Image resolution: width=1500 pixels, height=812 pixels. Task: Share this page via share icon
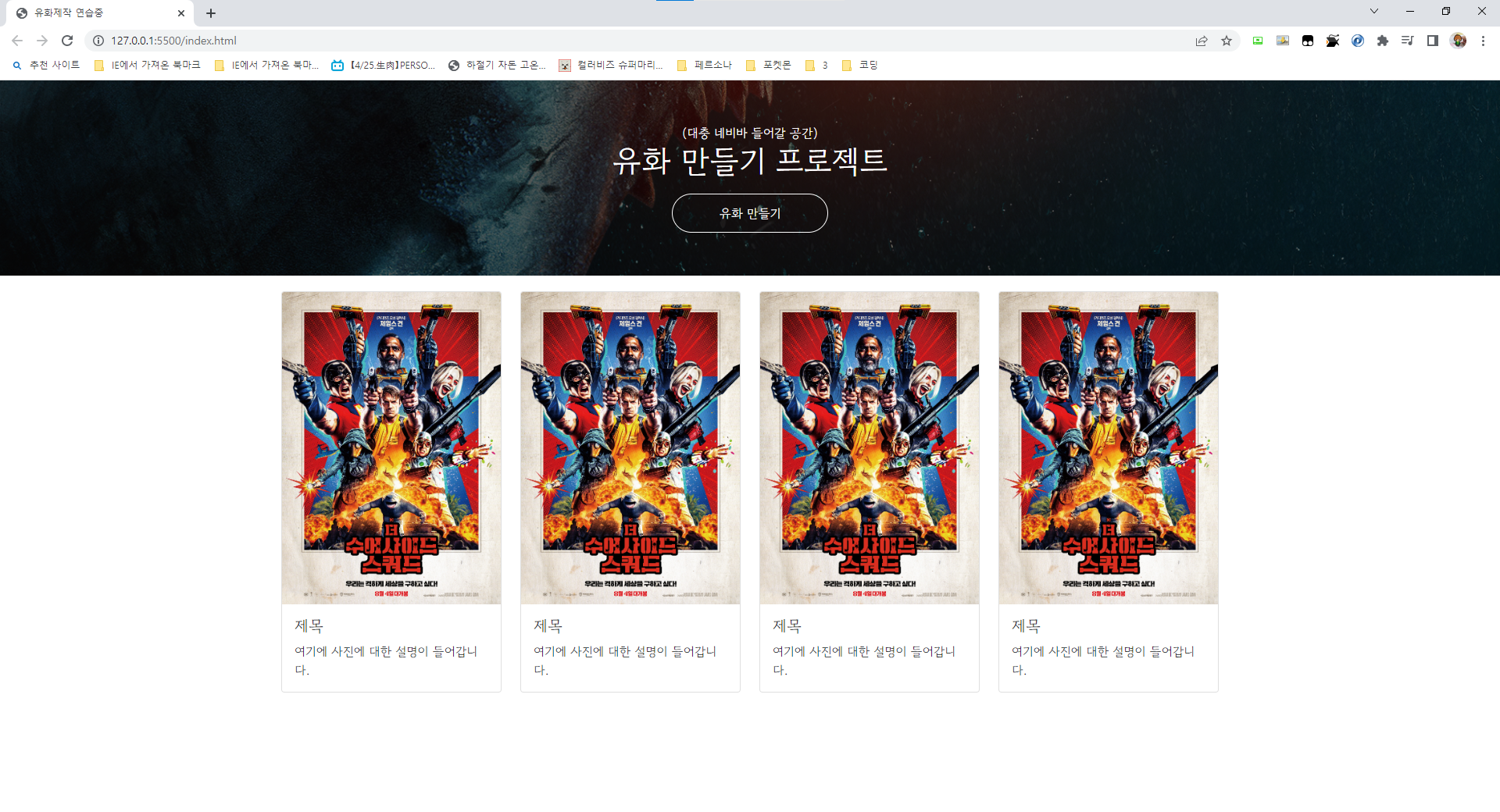click(1202, 41)
